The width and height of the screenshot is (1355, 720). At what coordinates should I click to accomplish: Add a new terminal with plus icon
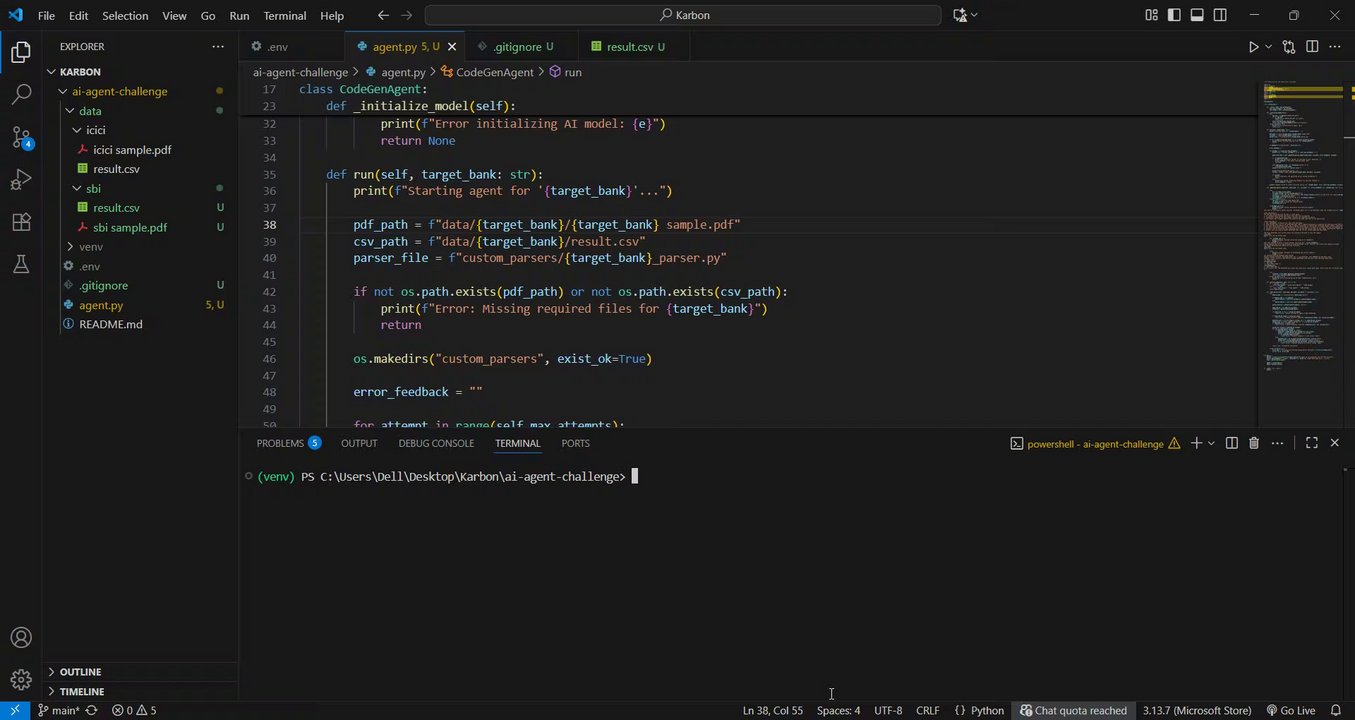click(1196, 443)
